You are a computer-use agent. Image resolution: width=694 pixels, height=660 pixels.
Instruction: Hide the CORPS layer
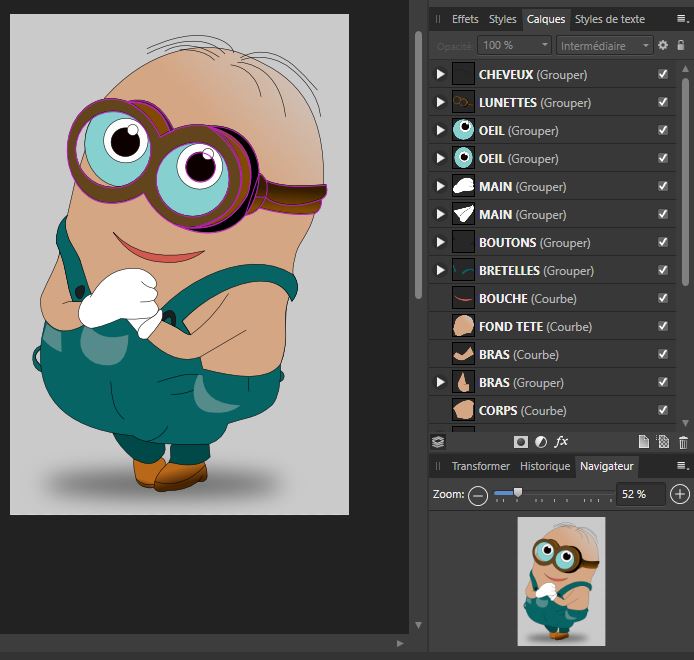coord(663,410)
